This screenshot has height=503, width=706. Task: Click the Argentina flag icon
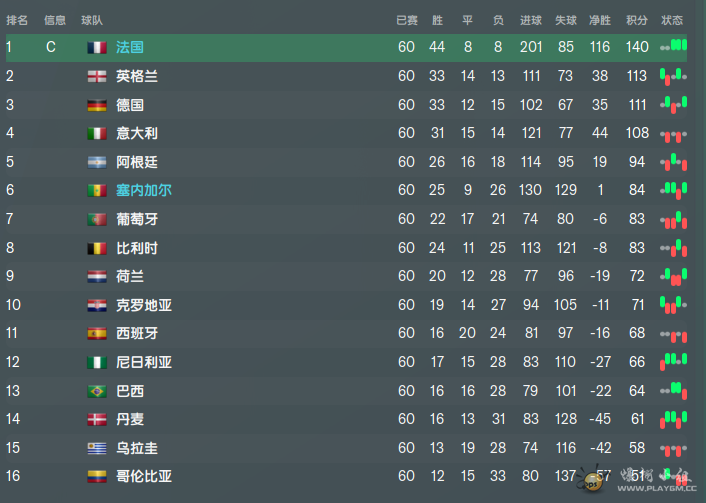pyautogui.click(x=97, y=162)
